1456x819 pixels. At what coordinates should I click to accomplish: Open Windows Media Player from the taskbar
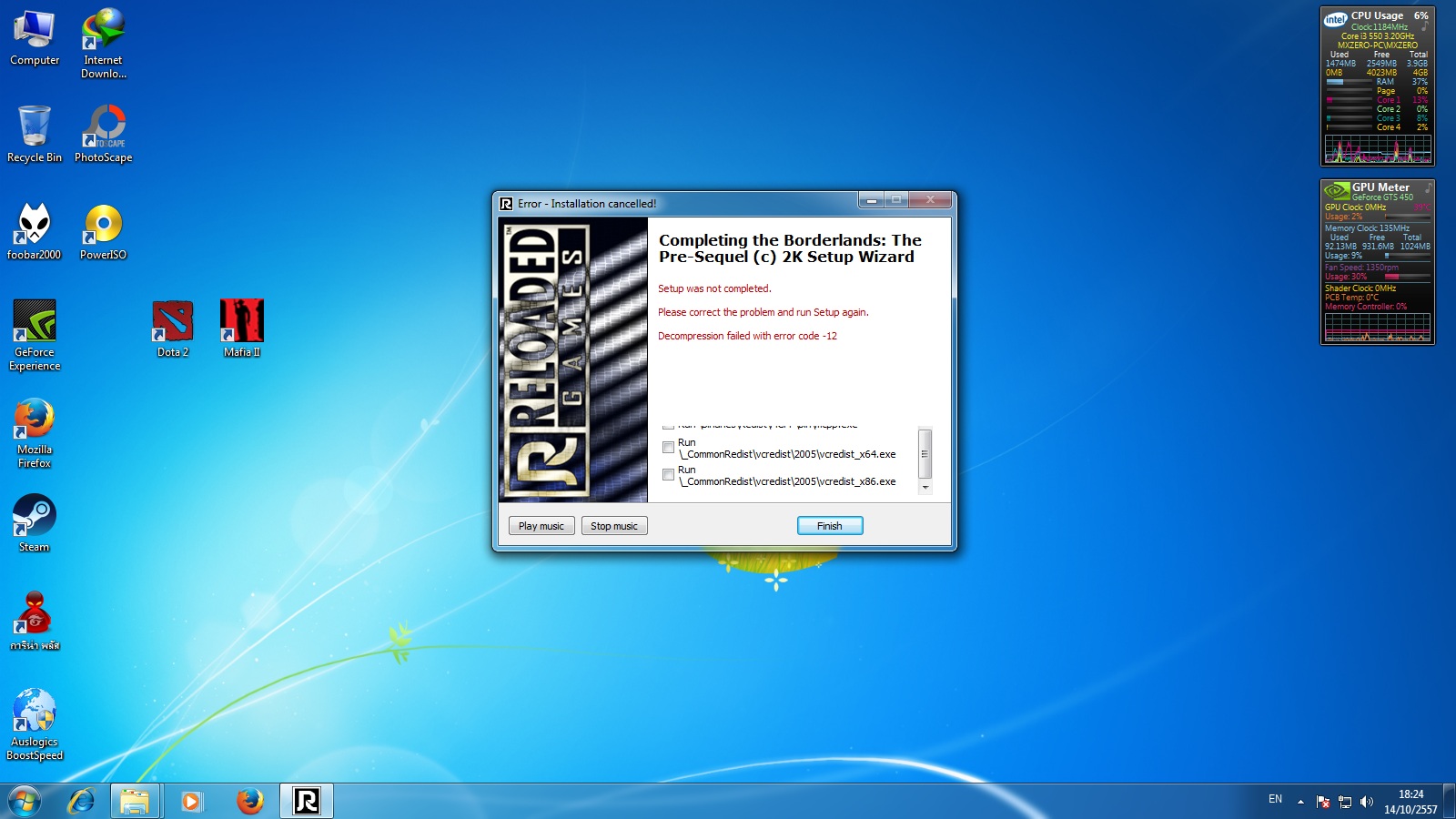pos(192,801)
